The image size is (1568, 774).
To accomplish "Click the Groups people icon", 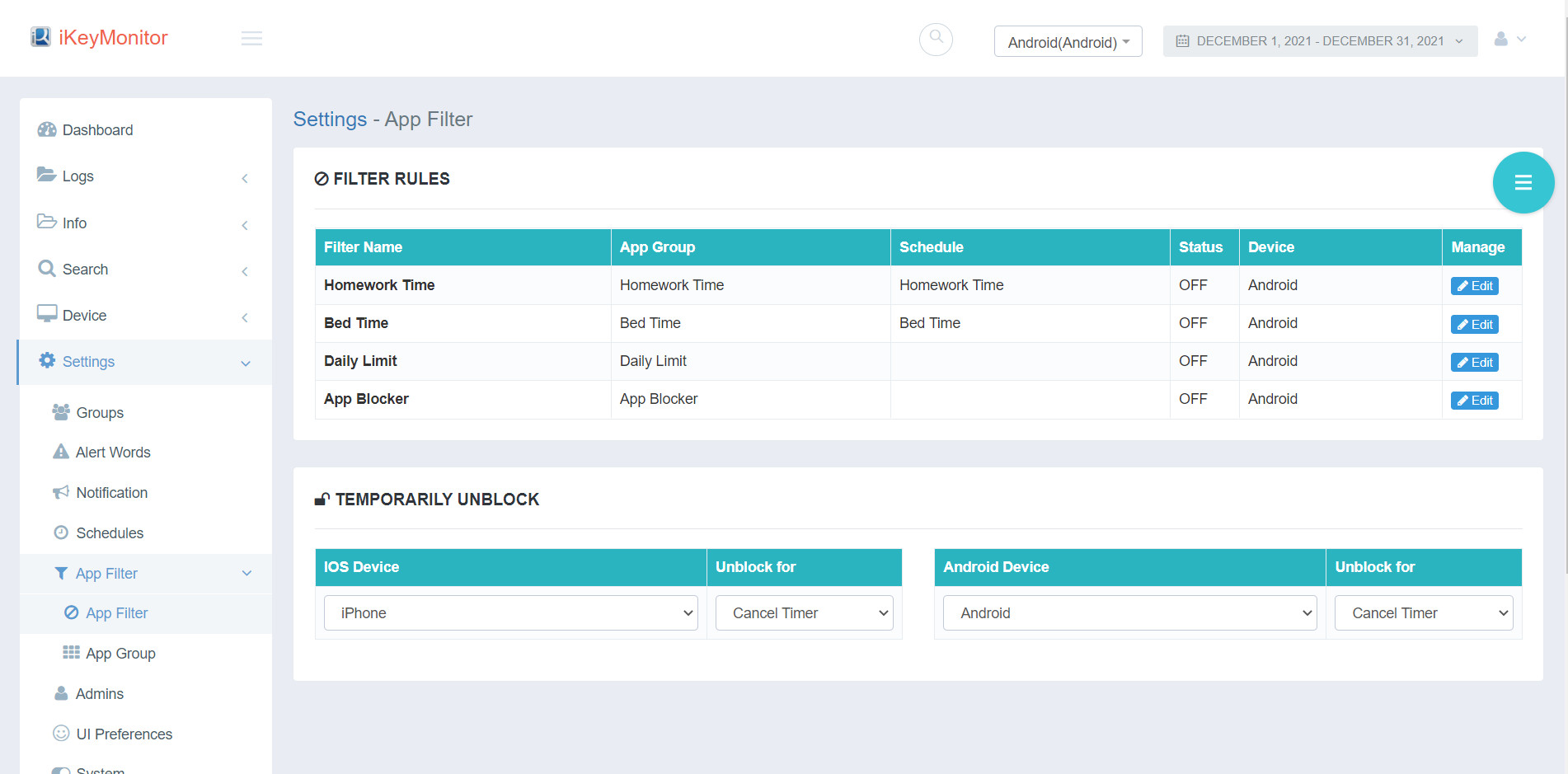I will click(59, 411).
